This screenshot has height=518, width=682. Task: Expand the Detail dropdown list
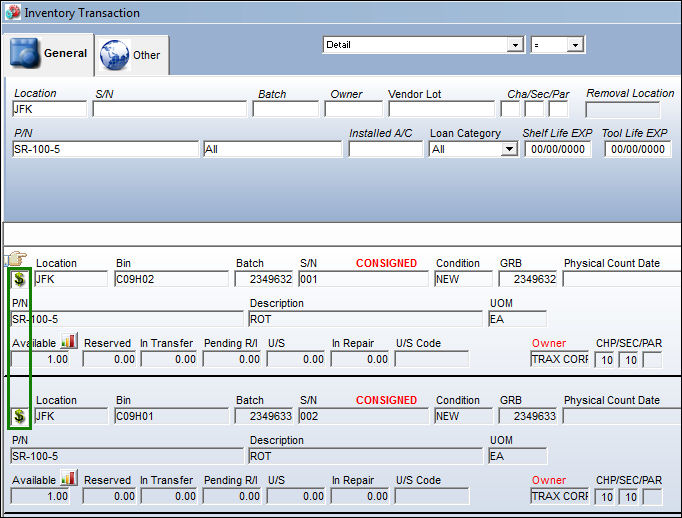515,45
